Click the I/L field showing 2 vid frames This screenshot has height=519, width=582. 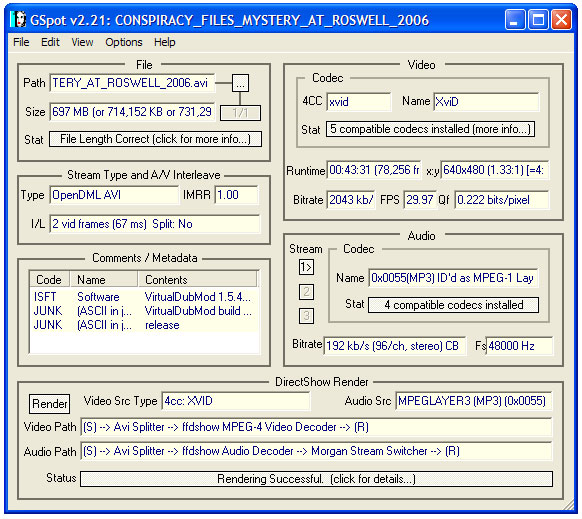point(155,224)
